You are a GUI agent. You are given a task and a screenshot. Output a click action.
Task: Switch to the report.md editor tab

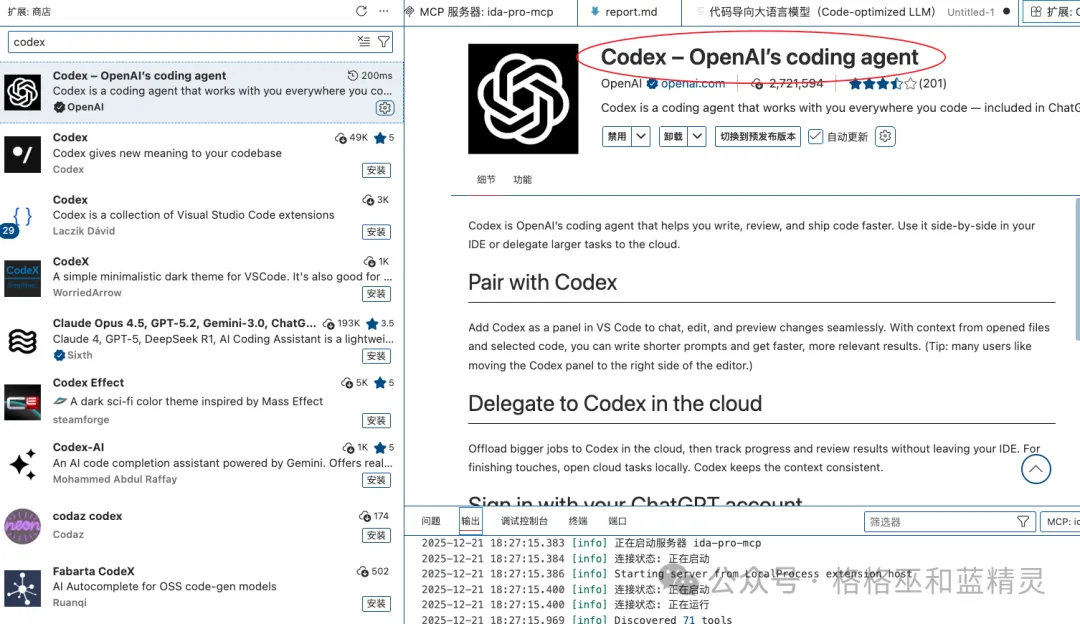[x=629, y=12]
